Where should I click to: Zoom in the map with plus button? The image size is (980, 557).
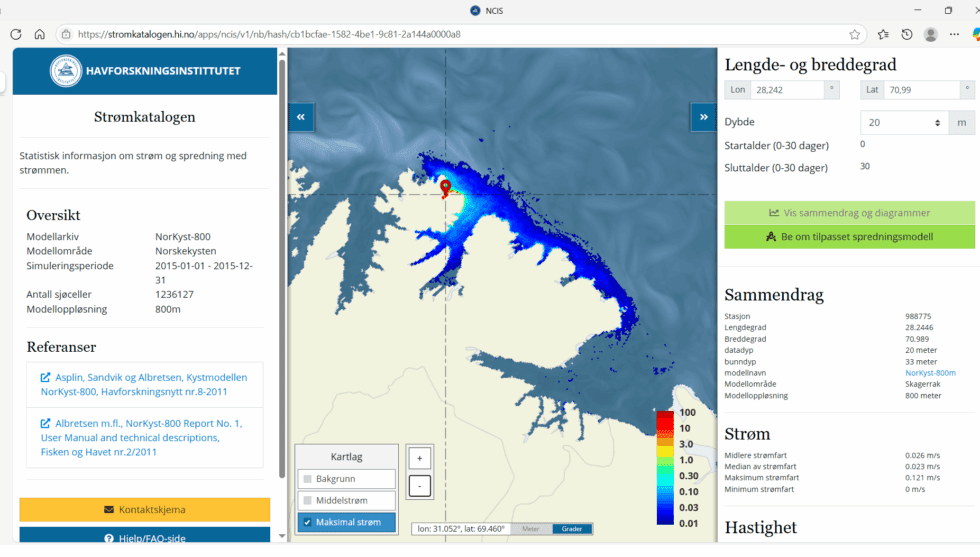click(420, 458)
